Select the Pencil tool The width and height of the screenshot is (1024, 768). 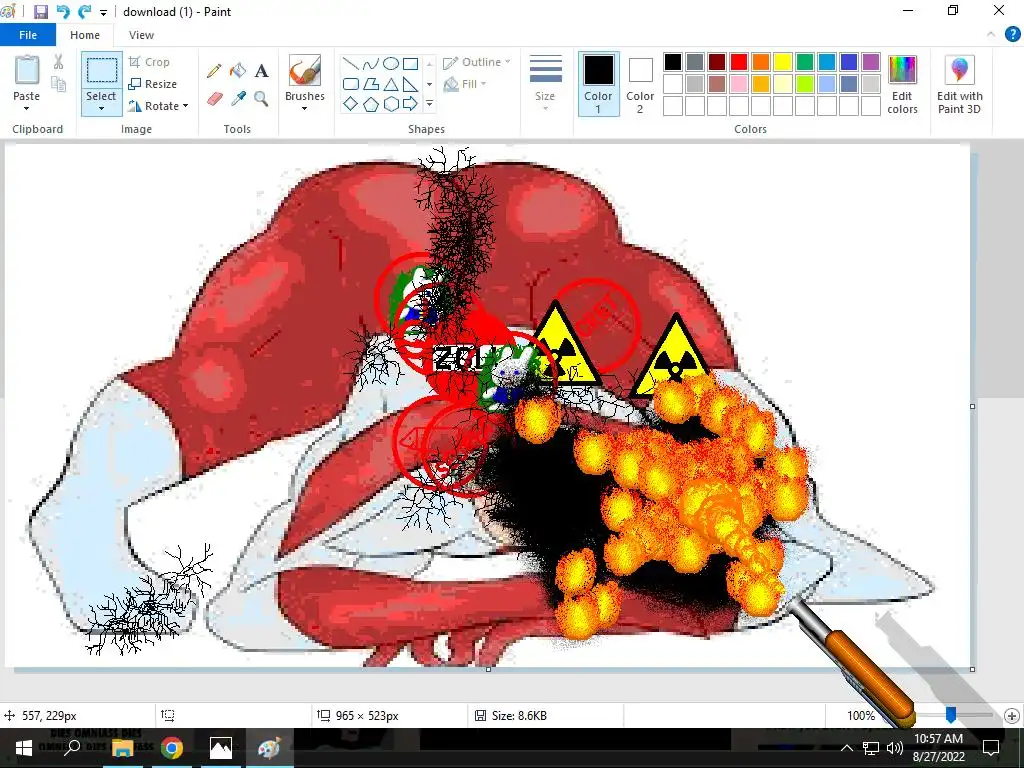point(214,71)
